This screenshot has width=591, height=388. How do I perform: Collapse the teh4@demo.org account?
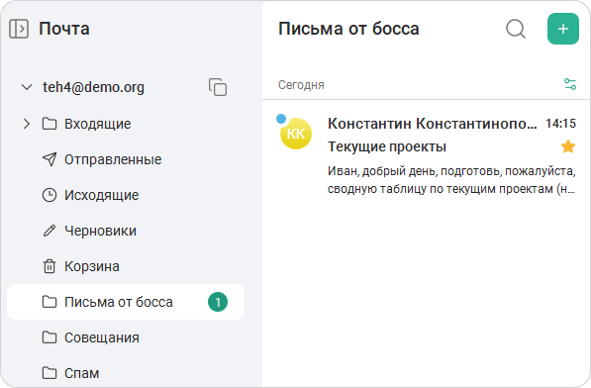[27, 87]
